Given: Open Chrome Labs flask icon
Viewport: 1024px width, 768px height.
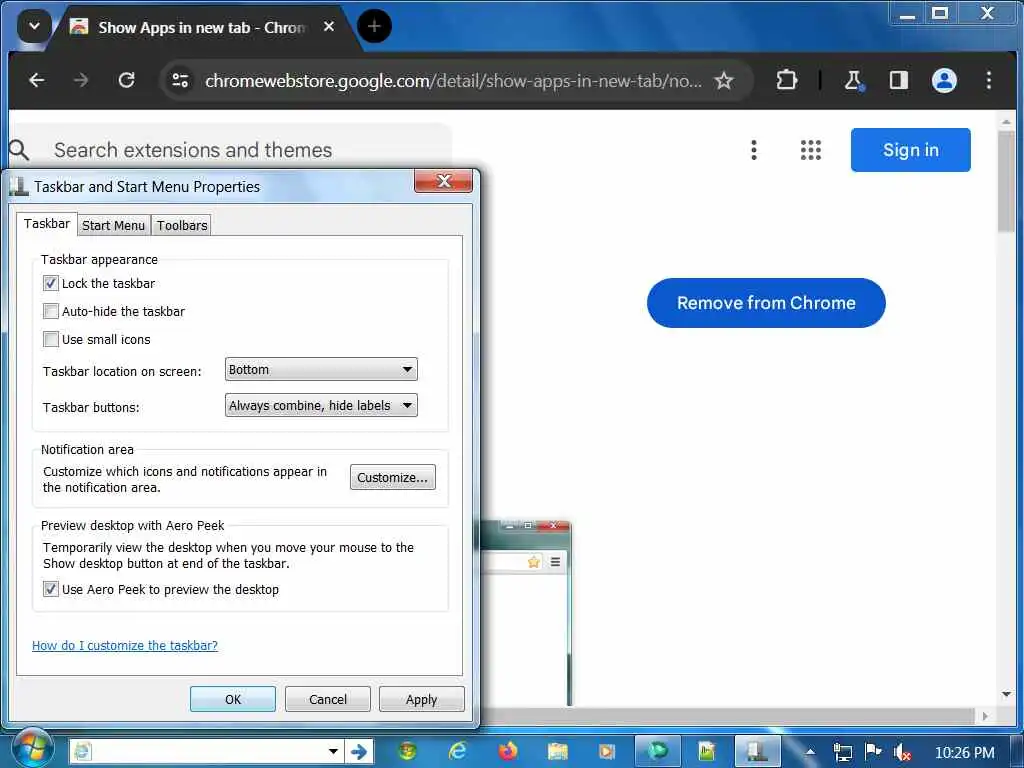Looking at the screenshot, I should [853, 80].
